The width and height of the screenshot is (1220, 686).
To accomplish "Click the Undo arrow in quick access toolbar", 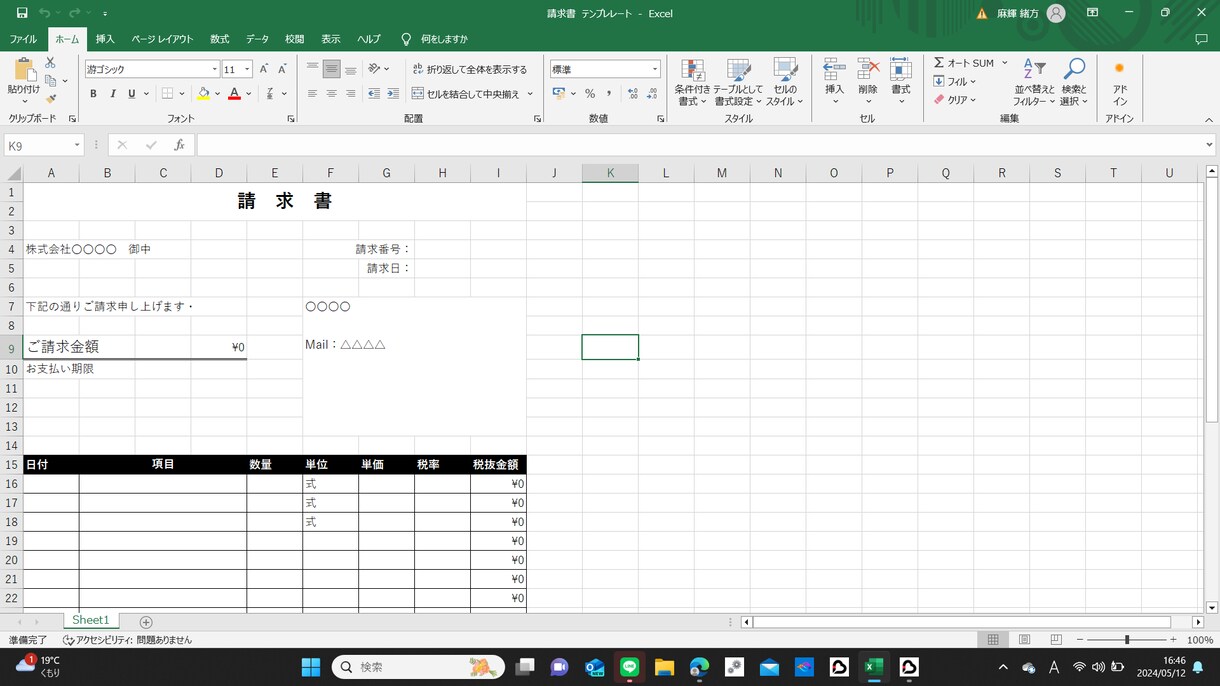I will click(44, 13).
